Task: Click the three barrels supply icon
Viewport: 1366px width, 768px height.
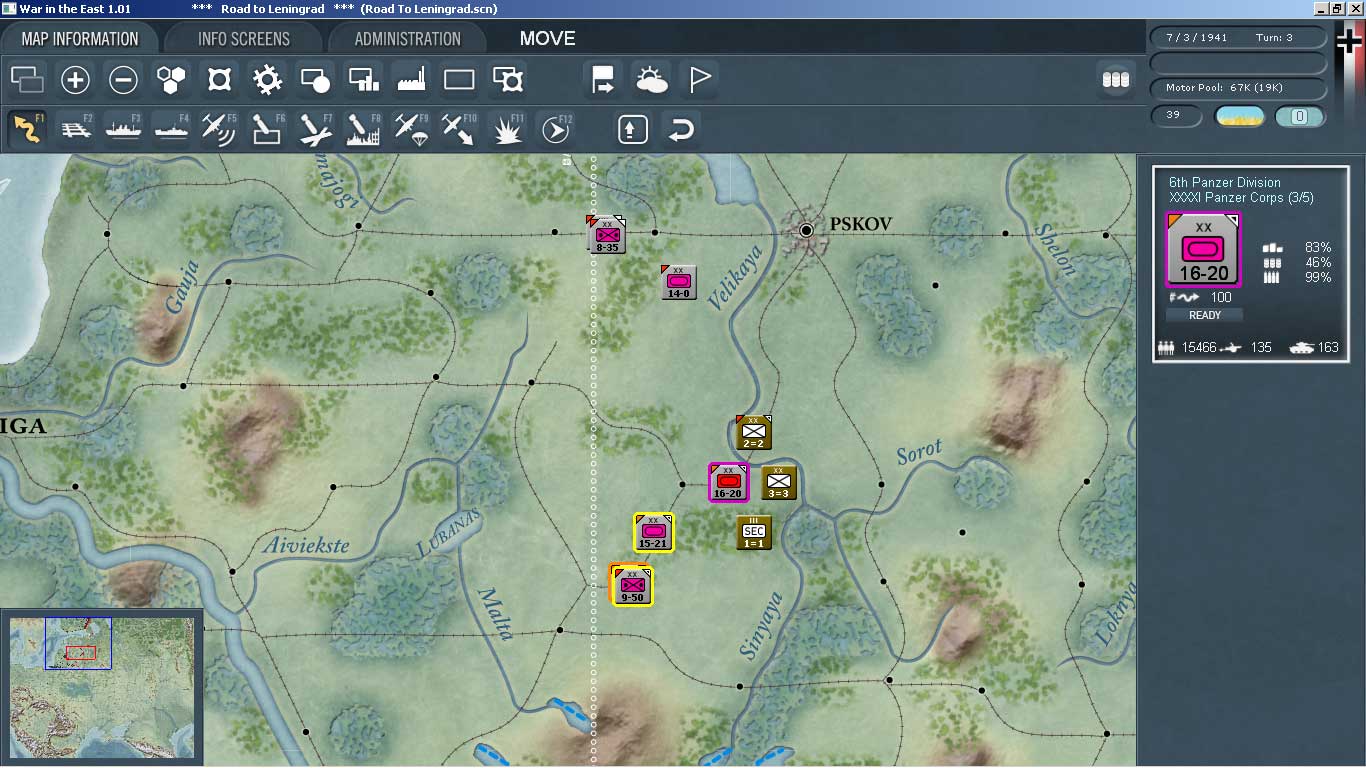Action: 1115,79
